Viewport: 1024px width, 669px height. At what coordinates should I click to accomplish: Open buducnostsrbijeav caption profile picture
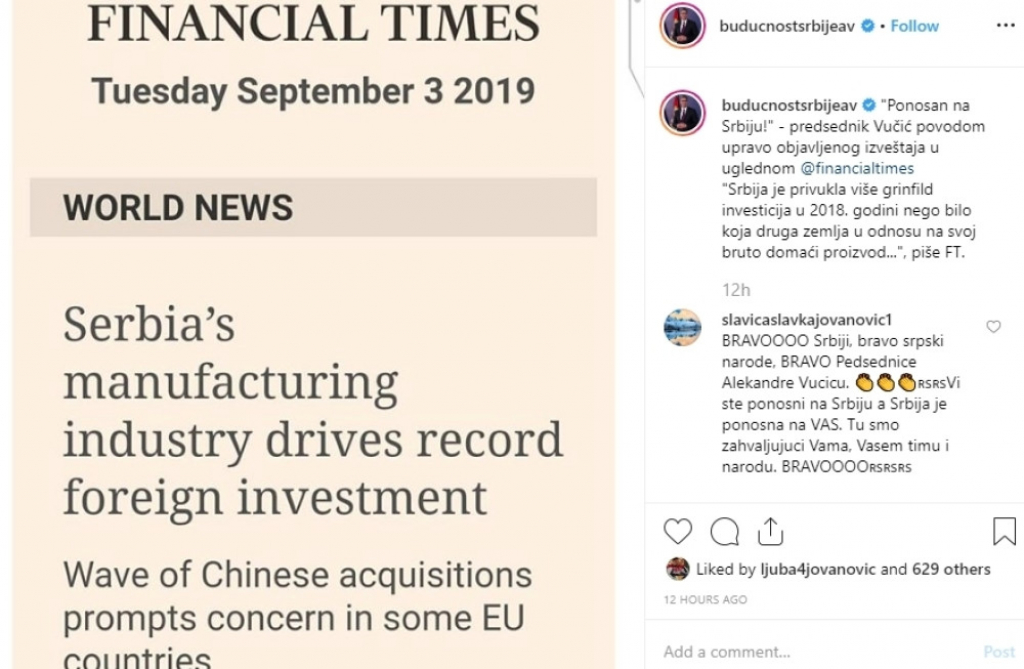682,112
